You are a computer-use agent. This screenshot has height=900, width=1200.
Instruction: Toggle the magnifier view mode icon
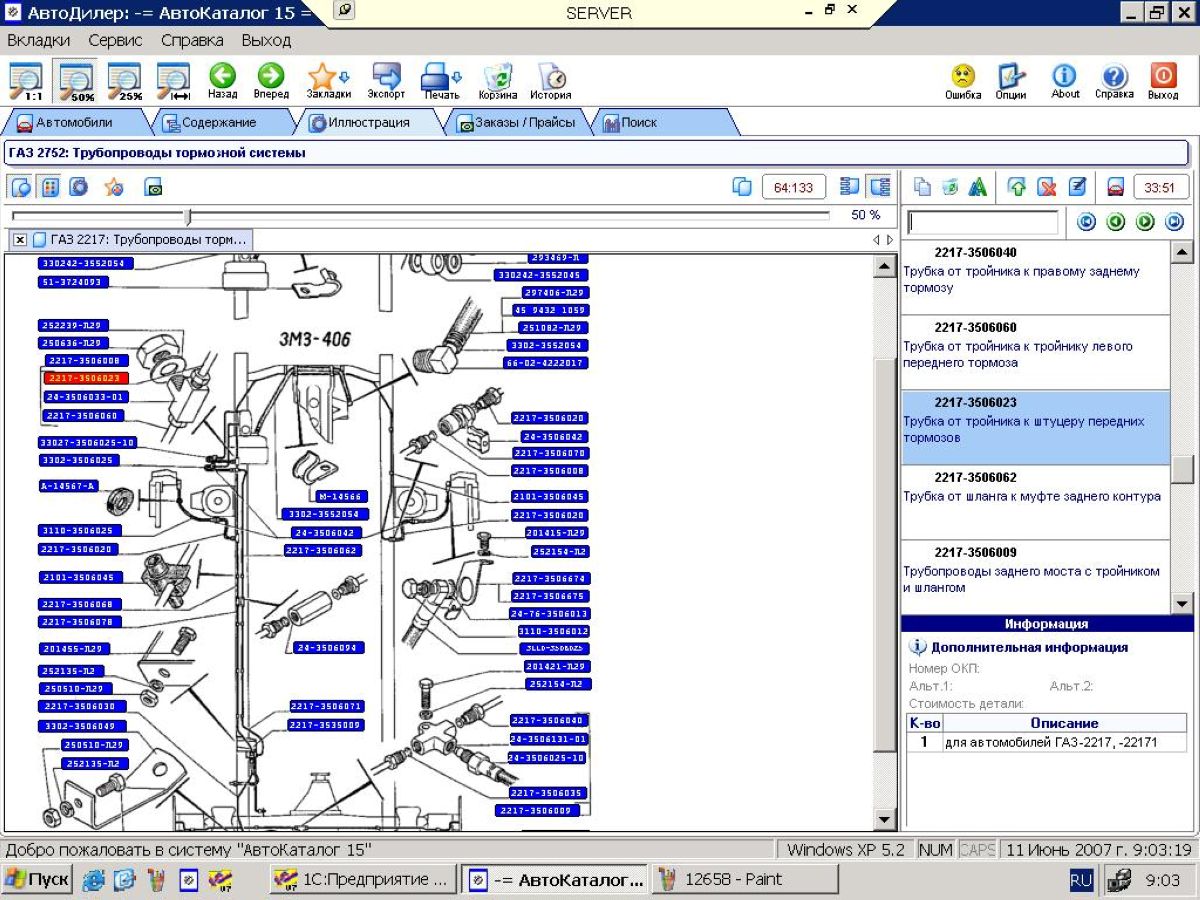[x=21, y=187]
